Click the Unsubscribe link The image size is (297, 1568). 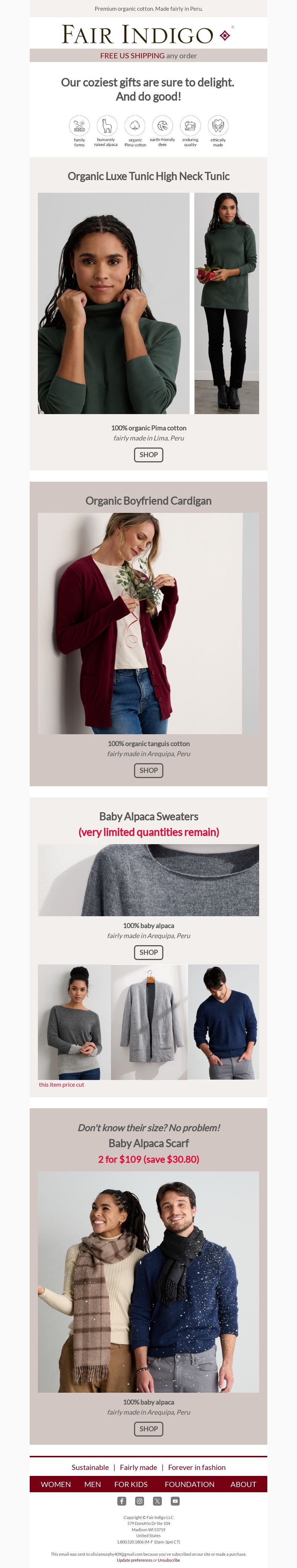(x=169, y=1560)
